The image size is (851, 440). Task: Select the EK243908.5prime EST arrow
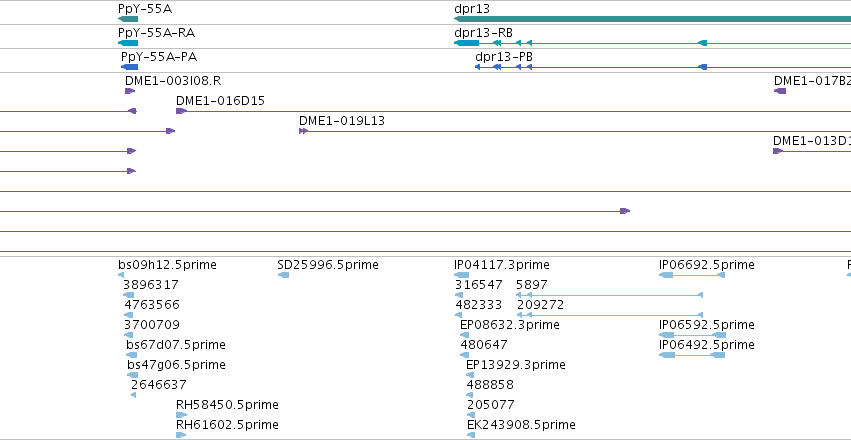(471, 435)
